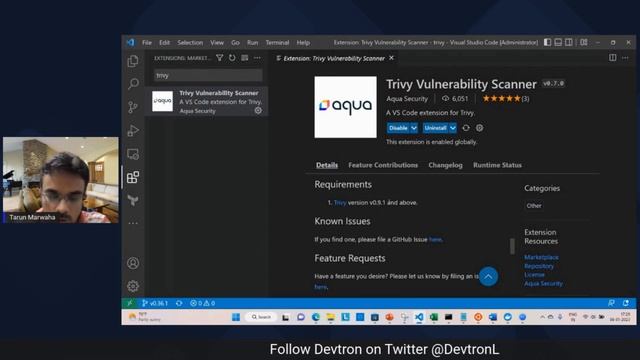Open the Selection menu
The image size is (640, 360).
190,42
